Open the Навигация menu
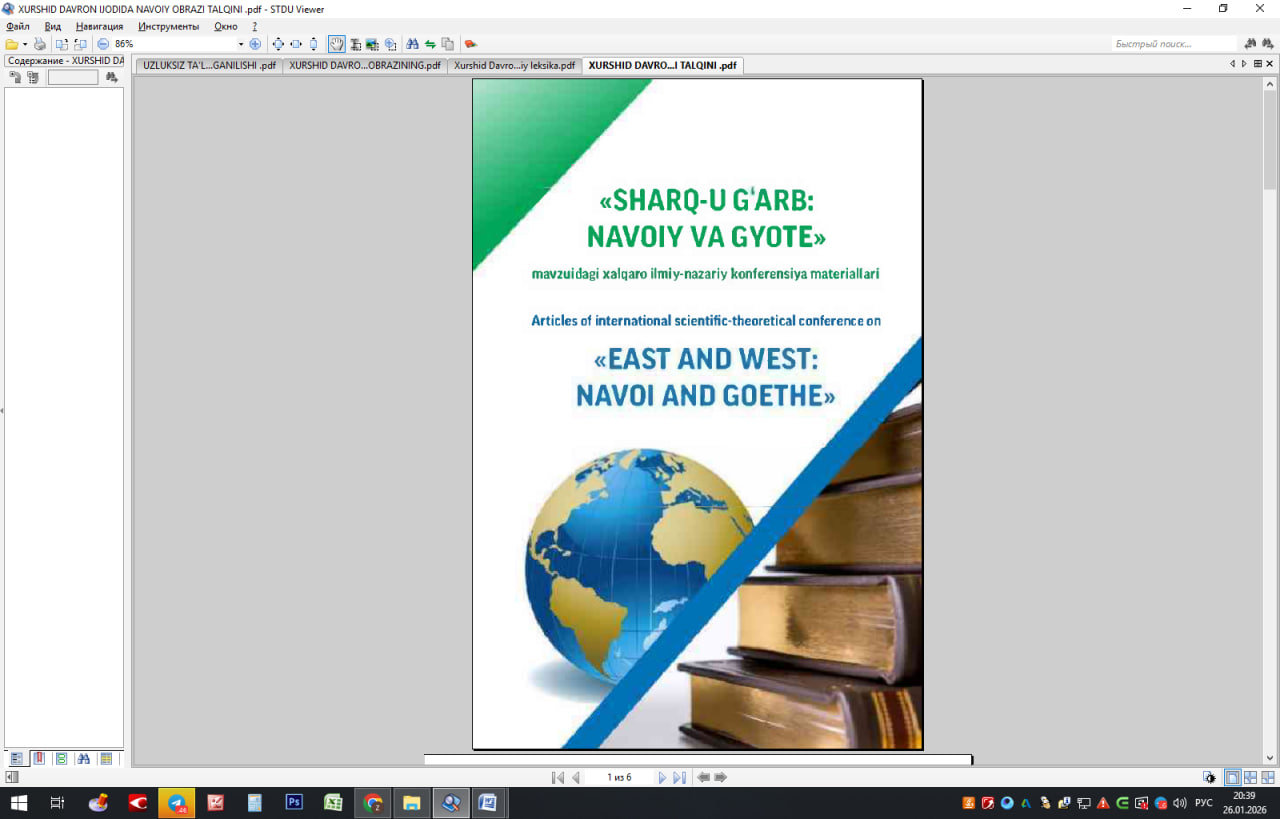 (x=100, y=26)
